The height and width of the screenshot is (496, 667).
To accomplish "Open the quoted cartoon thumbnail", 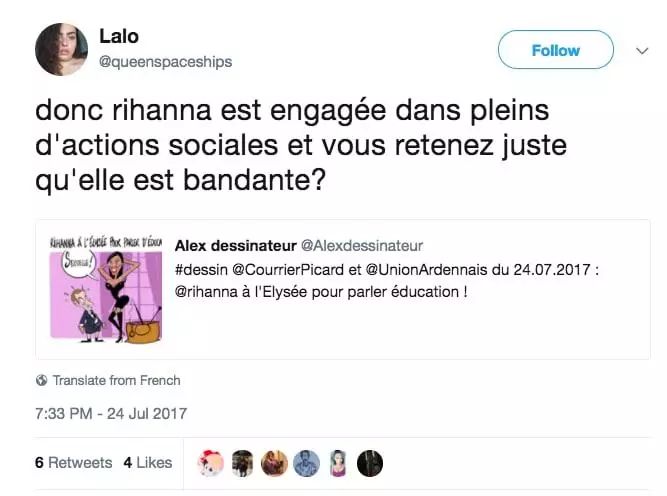I will coord(106,290).
